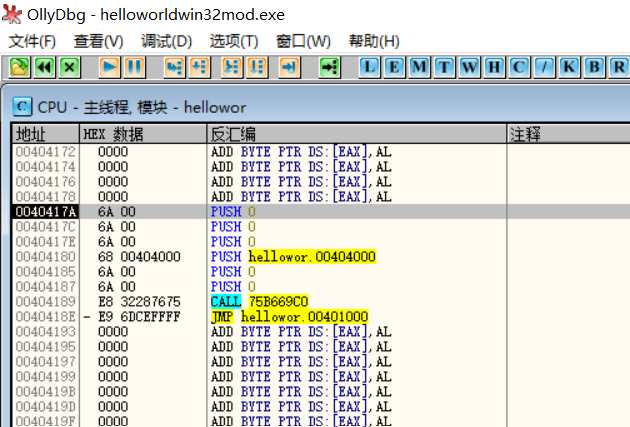Click the Trace into toolbar icon
This screenshot has height=427, width=630.
(x=232, y=67)
